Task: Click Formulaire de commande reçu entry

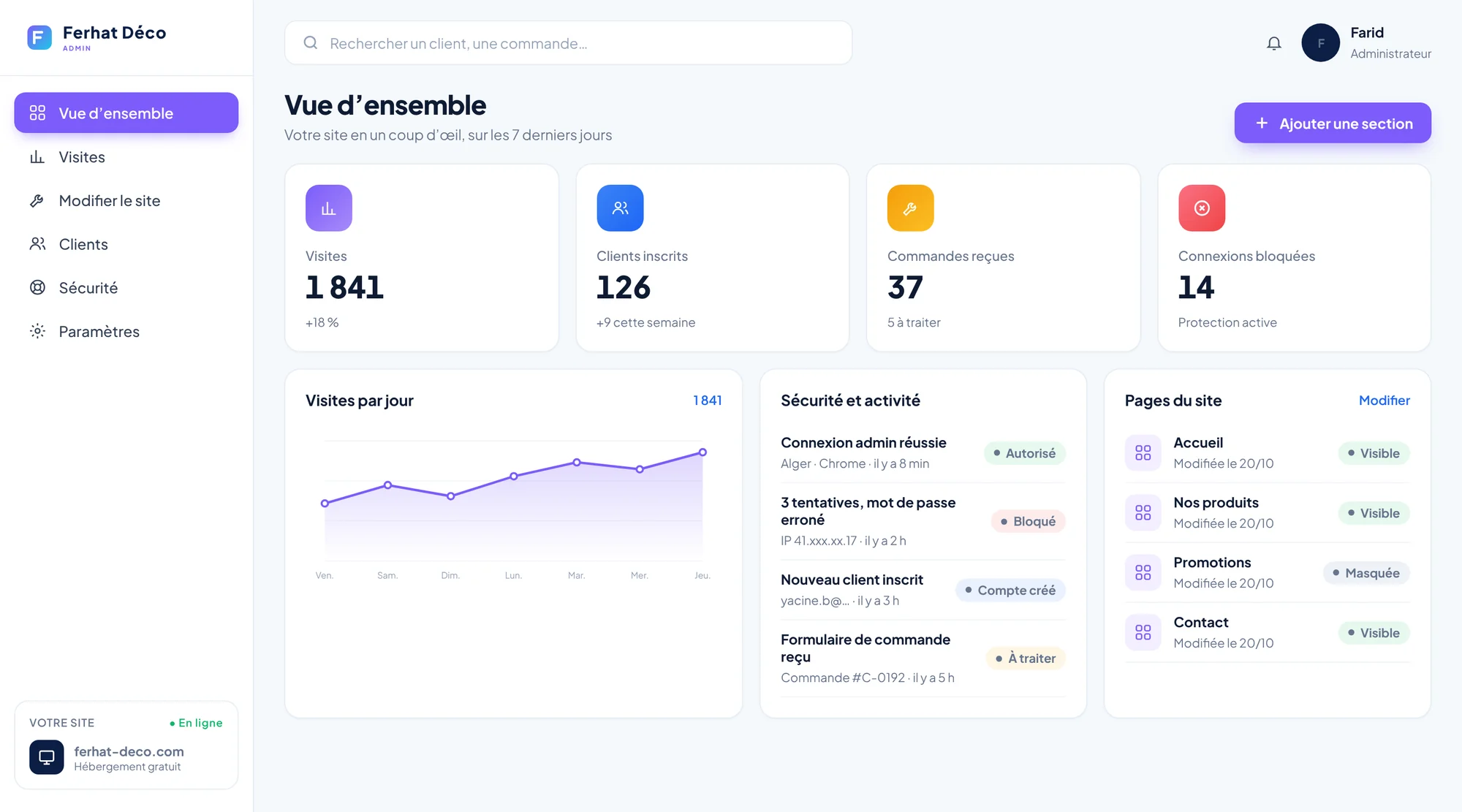Action: (923, 659)
